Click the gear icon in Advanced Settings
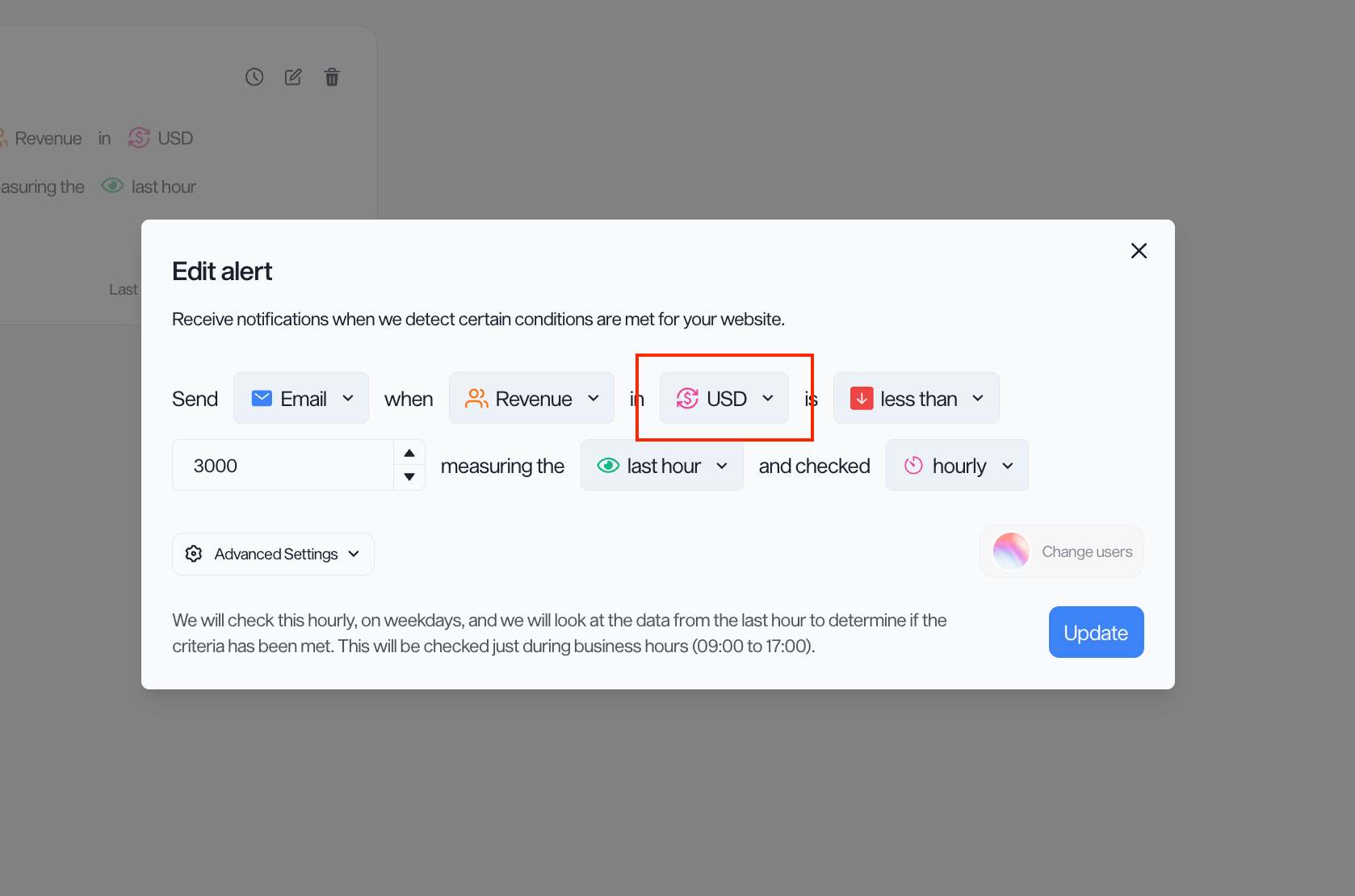 (194, 554)
